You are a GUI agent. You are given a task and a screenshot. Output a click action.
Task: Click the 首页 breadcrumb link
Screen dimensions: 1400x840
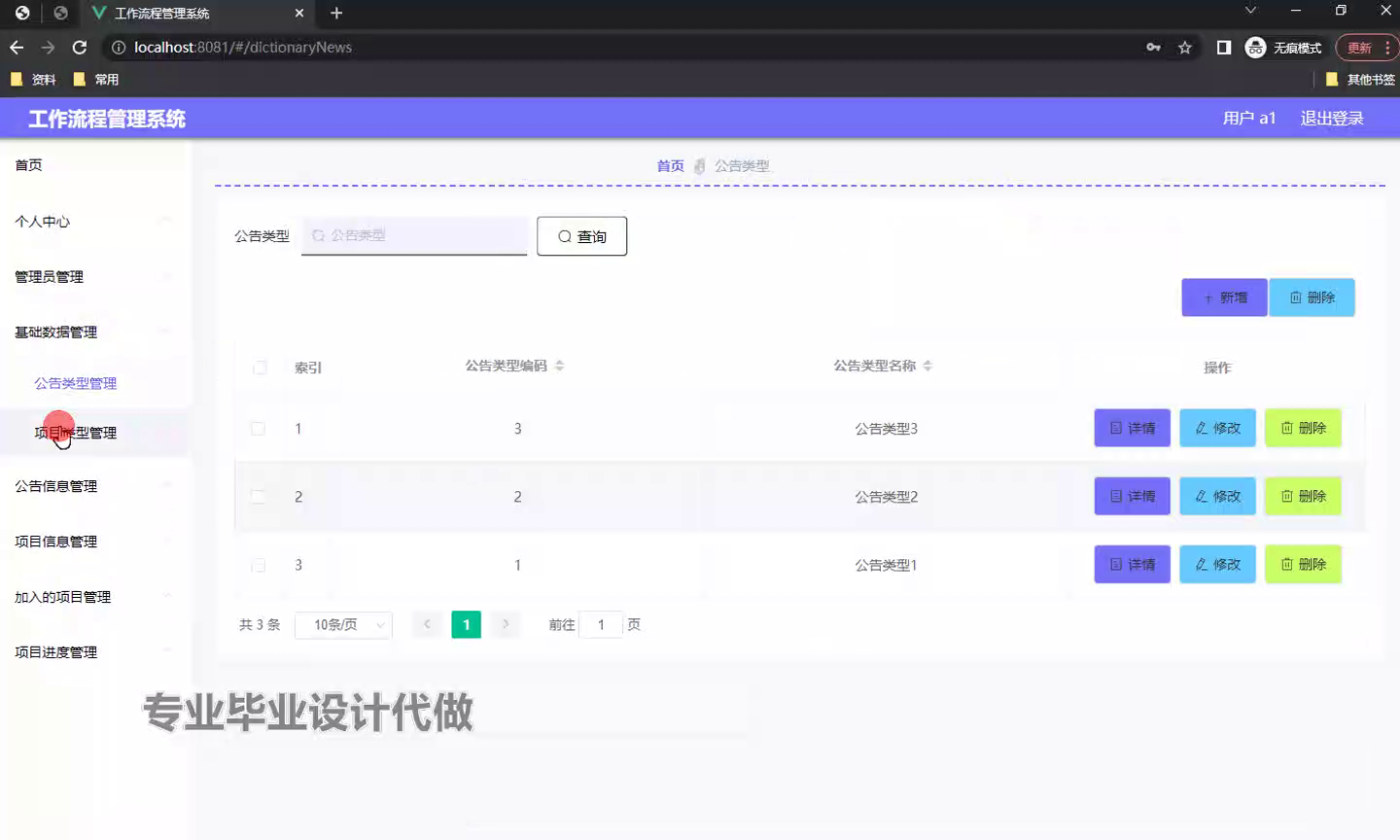pyautogui.click(x=670, y=166)
